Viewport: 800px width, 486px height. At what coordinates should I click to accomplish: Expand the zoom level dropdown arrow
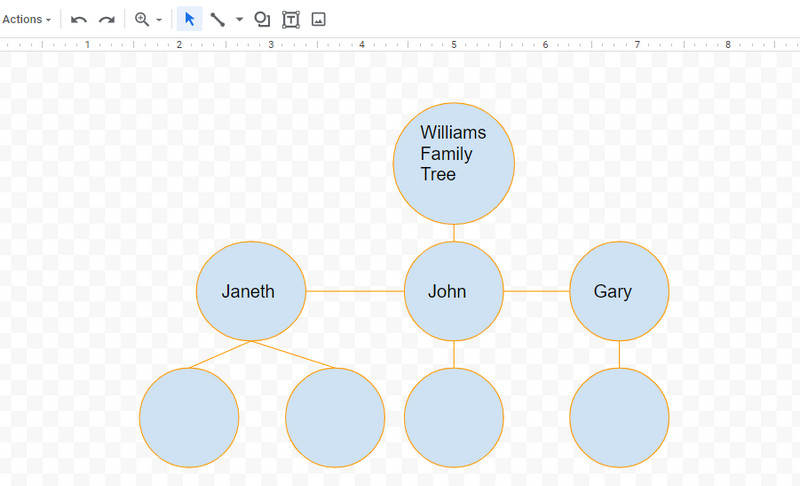coord(159,20)
